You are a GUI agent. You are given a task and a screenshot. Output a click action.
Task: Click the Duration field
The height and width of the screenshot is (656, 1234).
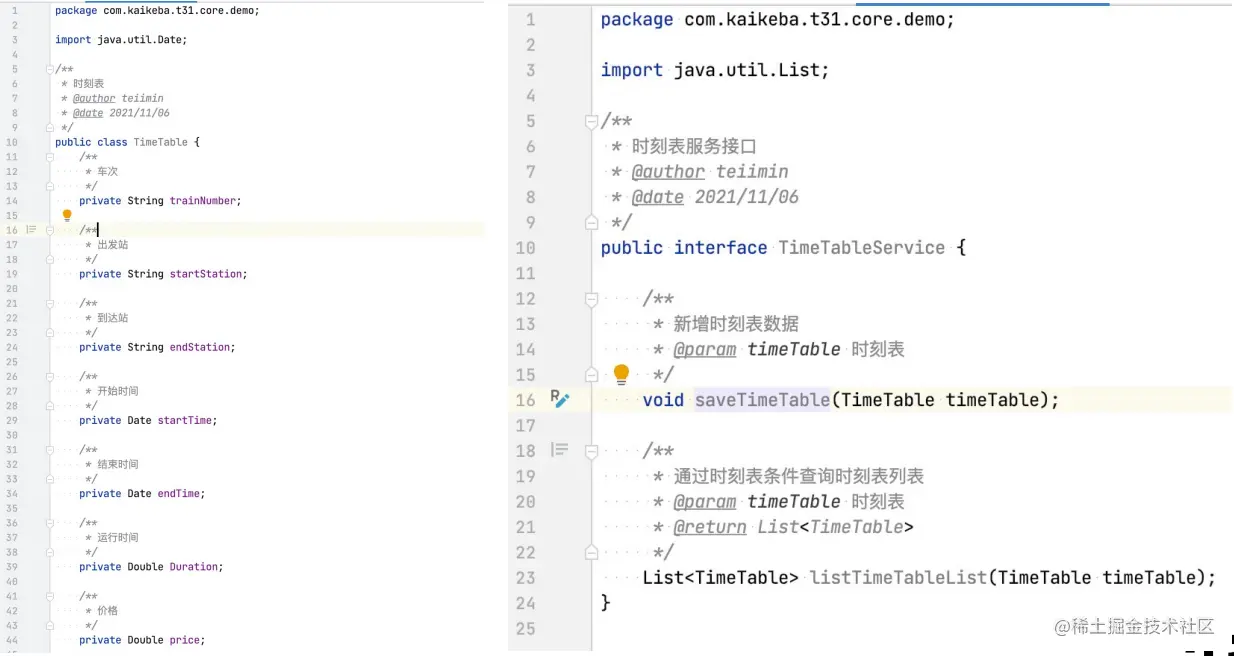coord(194,567)
